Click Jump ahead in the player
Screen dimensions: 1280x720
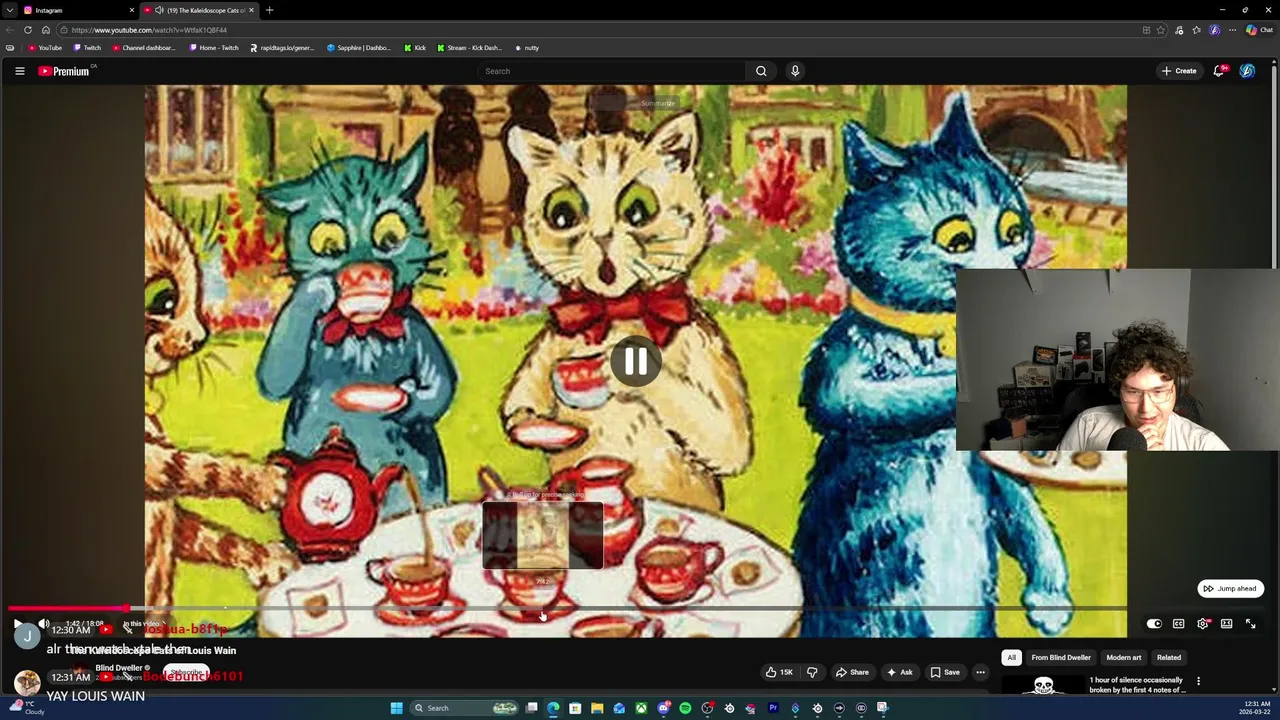(x=1231, y=588)
